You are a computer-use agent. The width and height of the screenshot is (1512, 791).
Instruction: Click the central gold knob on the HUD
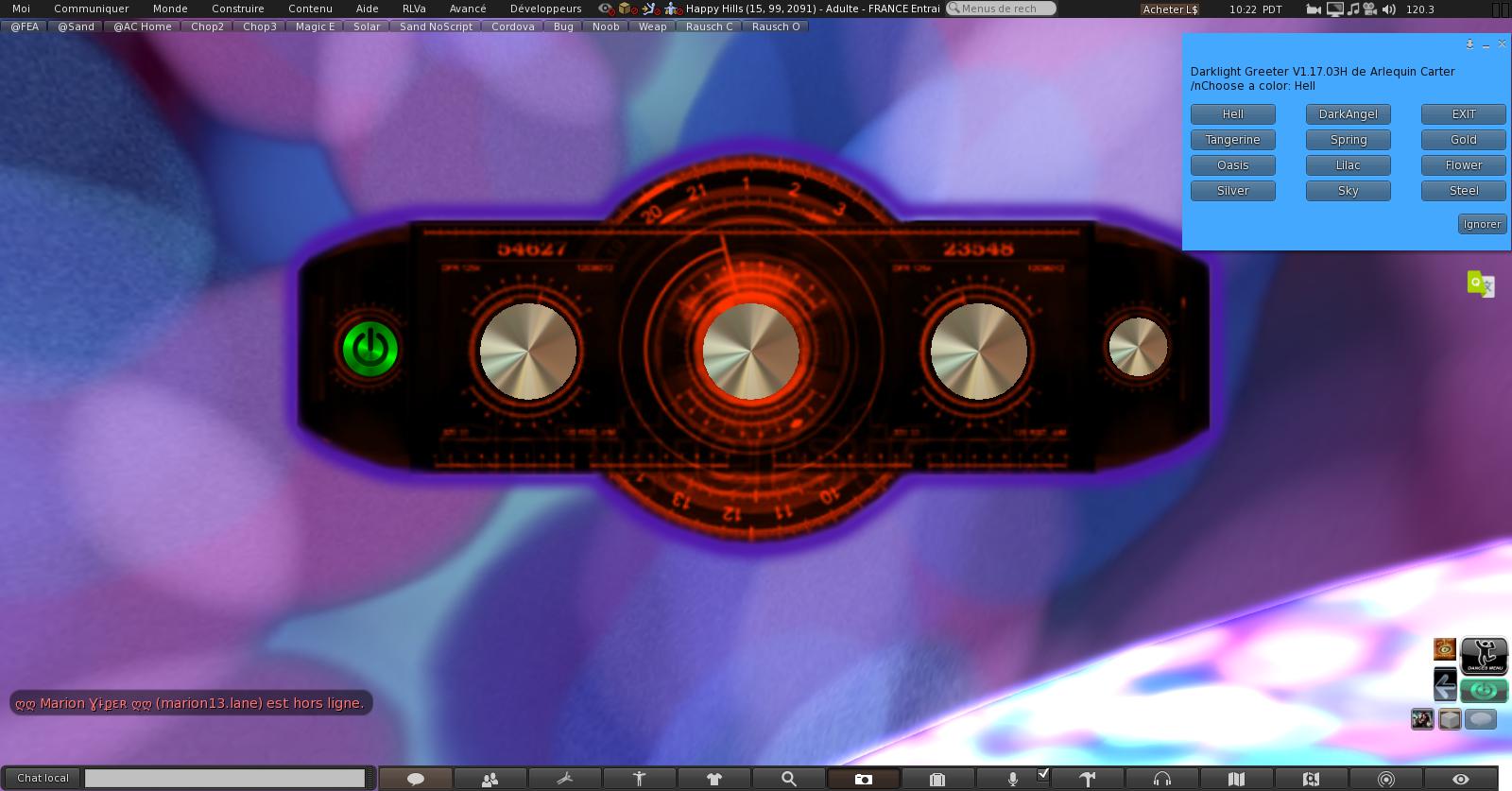750,351
